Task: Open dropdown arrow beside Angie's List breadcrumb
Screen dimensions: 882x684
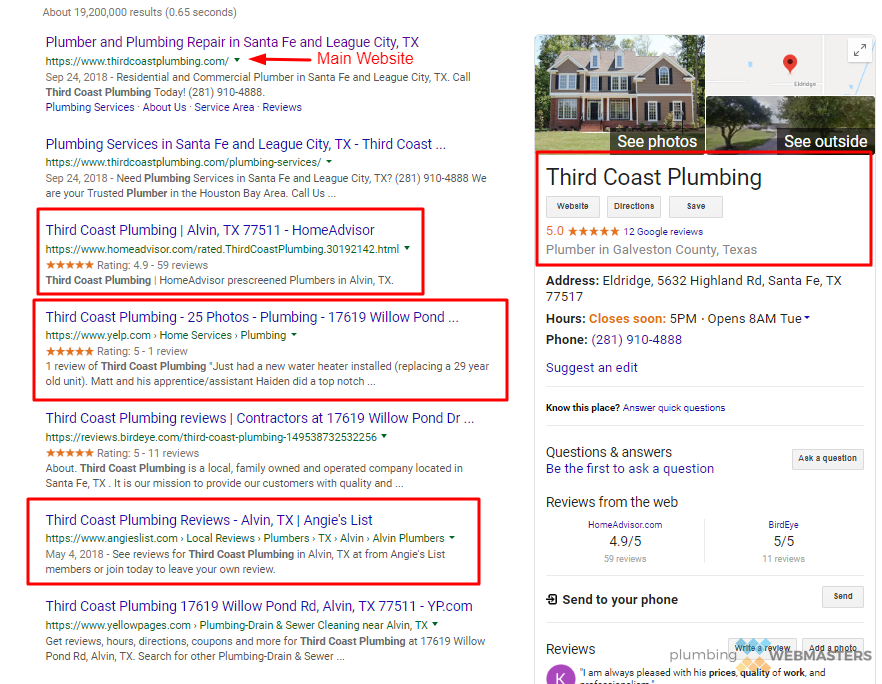Action: pos(452,537)
